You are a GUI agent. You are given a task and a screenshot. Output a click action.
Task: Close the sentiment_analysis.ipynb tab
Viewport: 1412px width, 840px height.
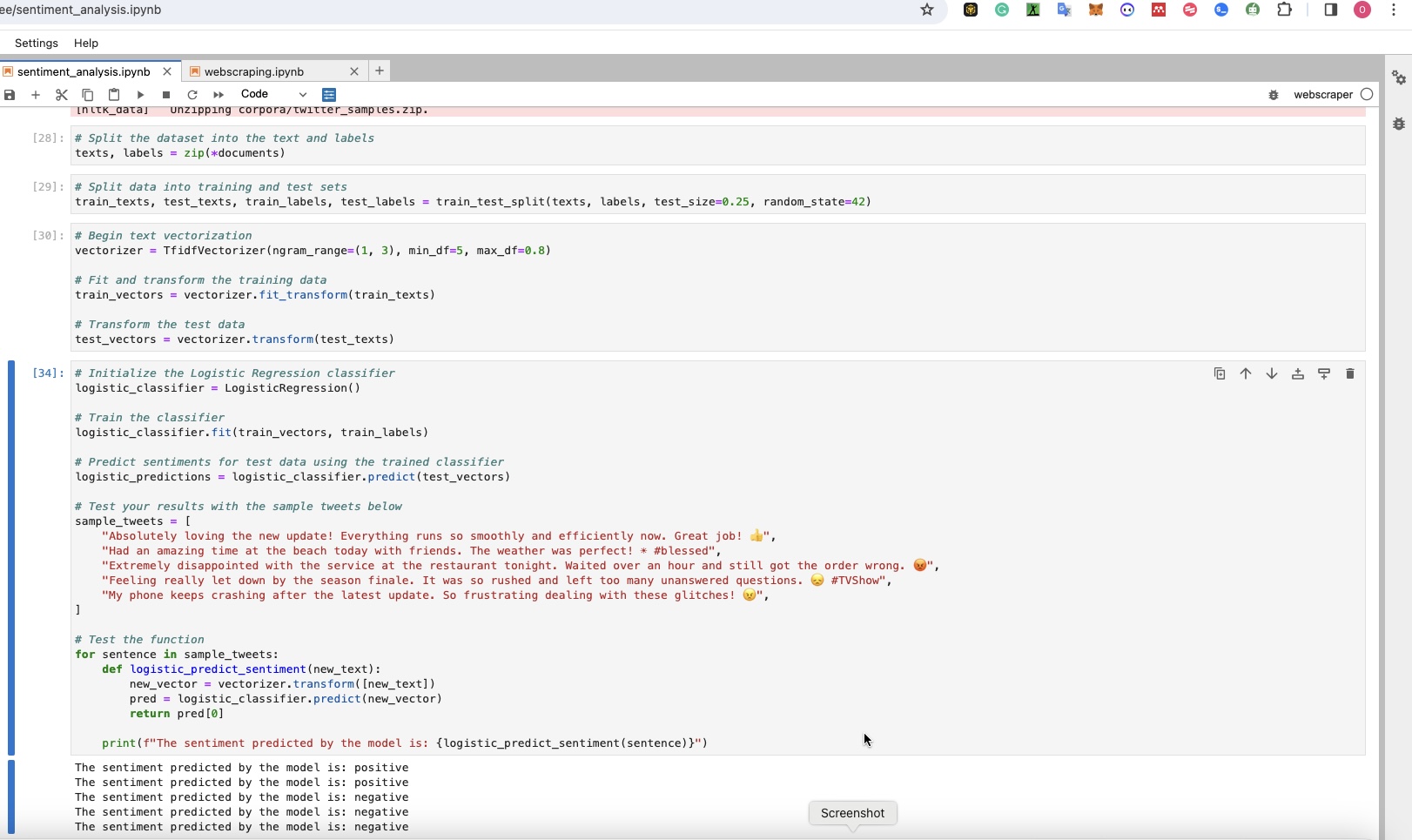(167, 71)
